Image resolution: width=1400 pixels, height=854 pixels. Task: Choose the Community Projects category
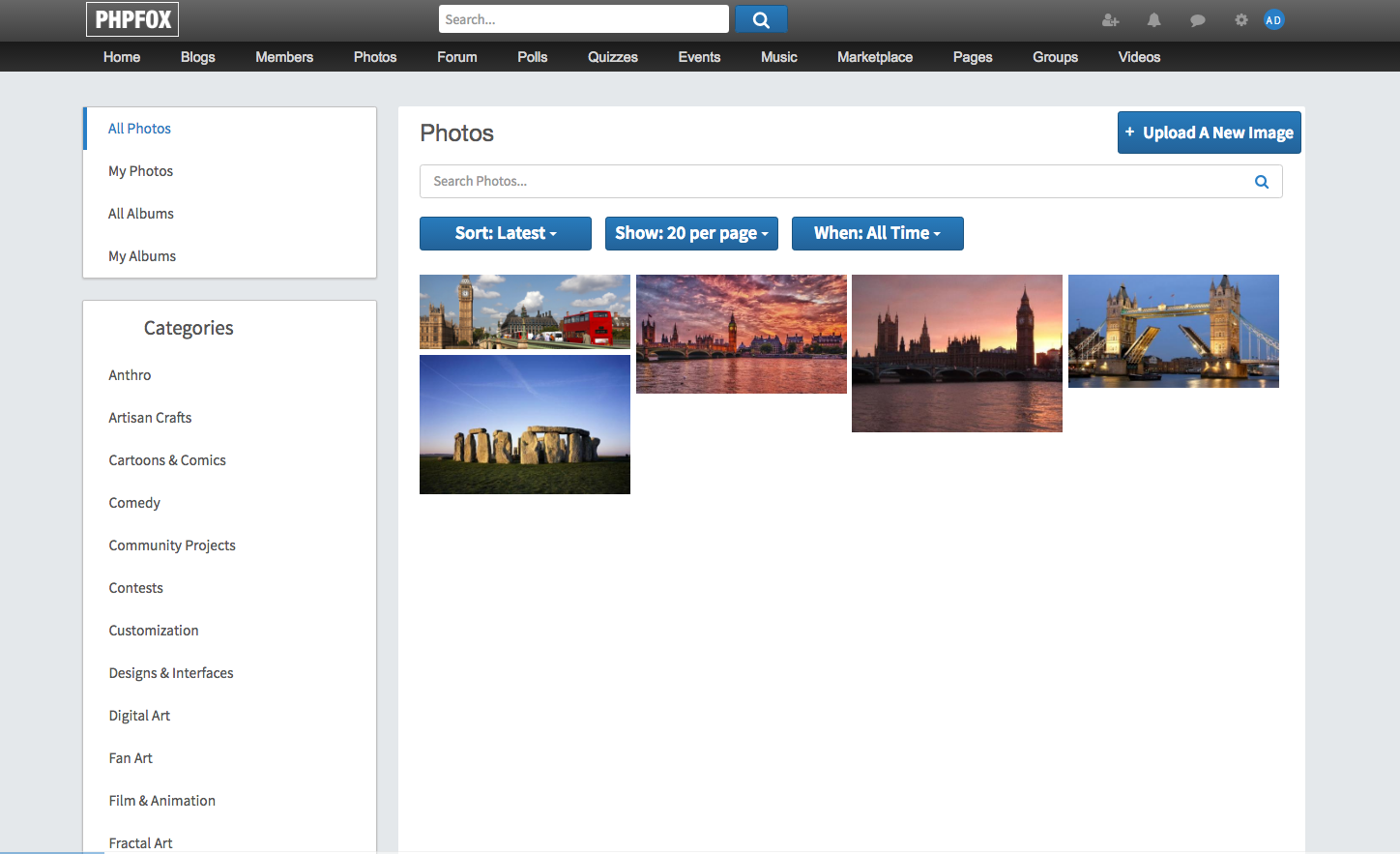pyautogui.click(x=172, y=545)
